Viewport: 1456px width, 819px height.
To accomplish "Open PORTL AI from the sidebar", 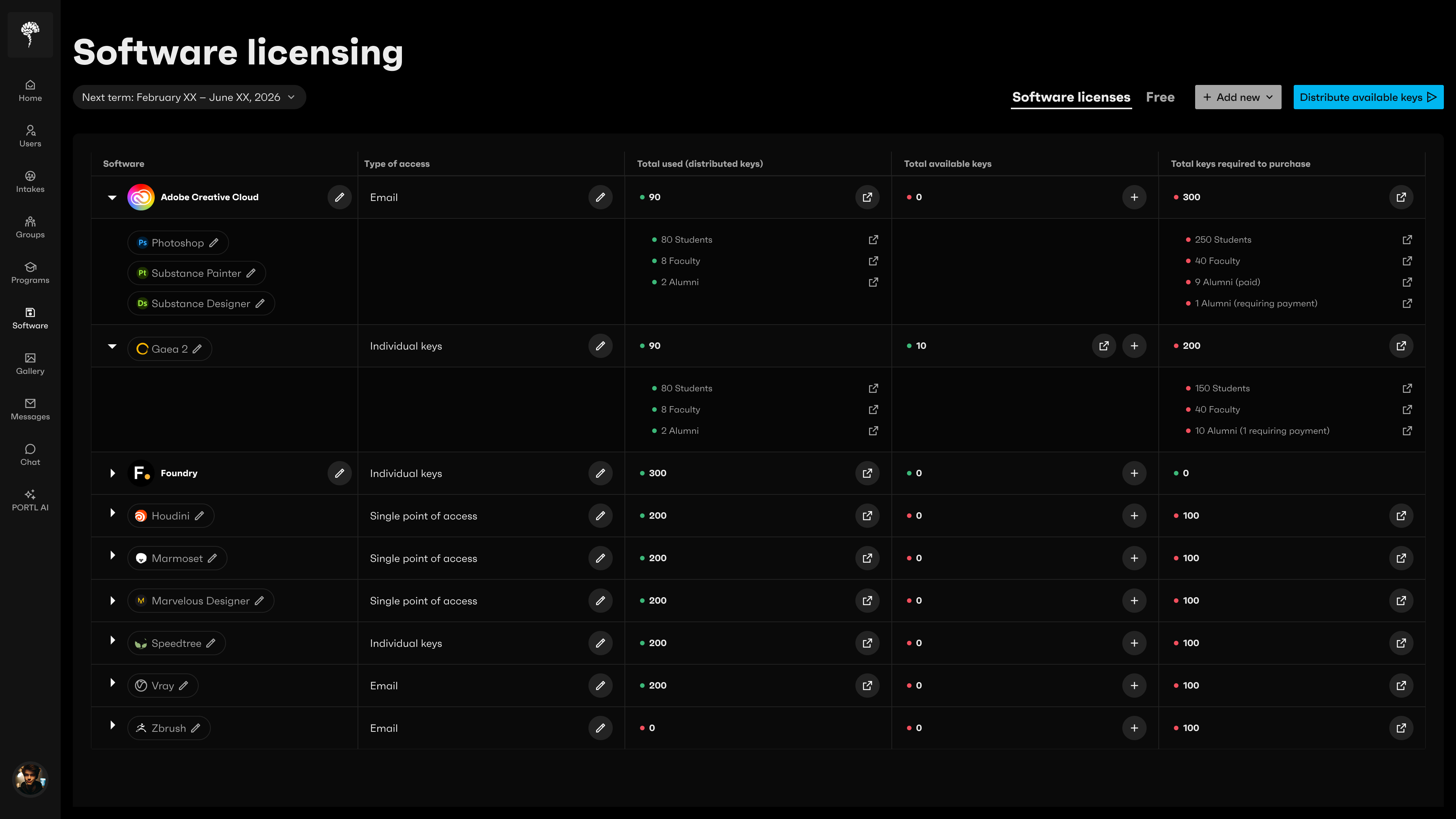I will [x=30, y=500].
